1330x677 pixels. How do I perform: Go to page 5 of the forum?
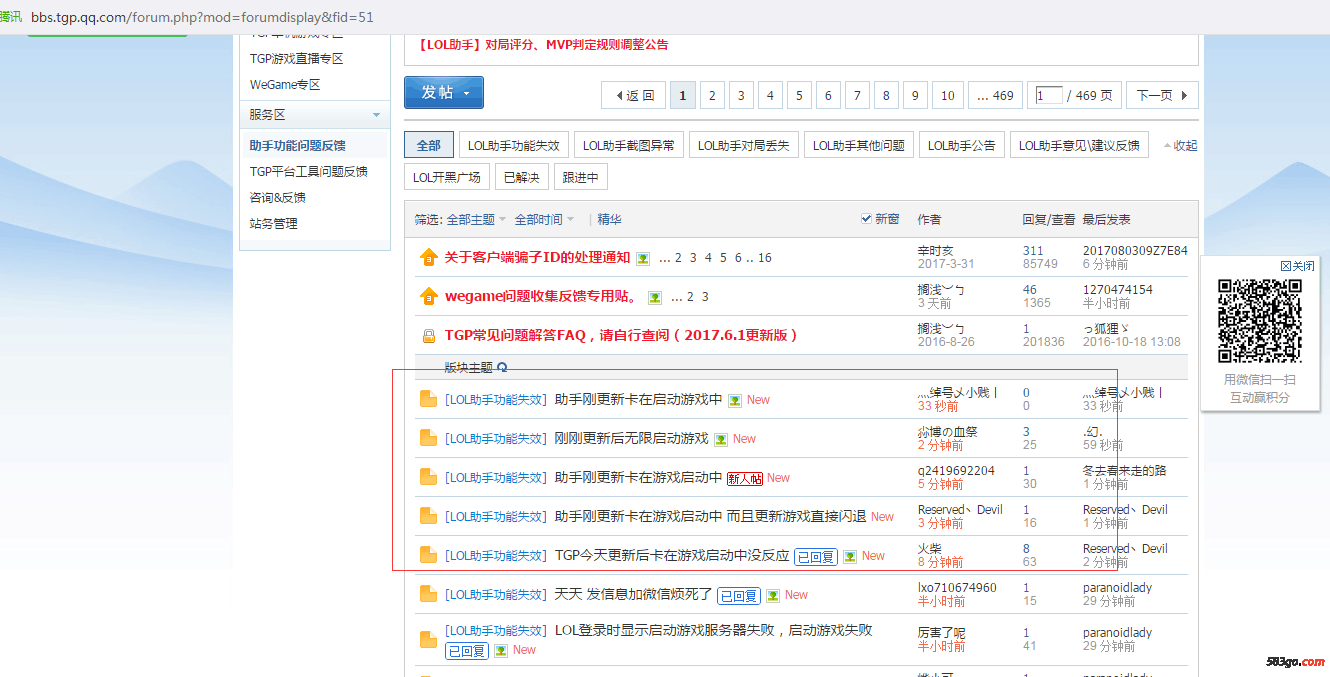[x=799, y=96]
